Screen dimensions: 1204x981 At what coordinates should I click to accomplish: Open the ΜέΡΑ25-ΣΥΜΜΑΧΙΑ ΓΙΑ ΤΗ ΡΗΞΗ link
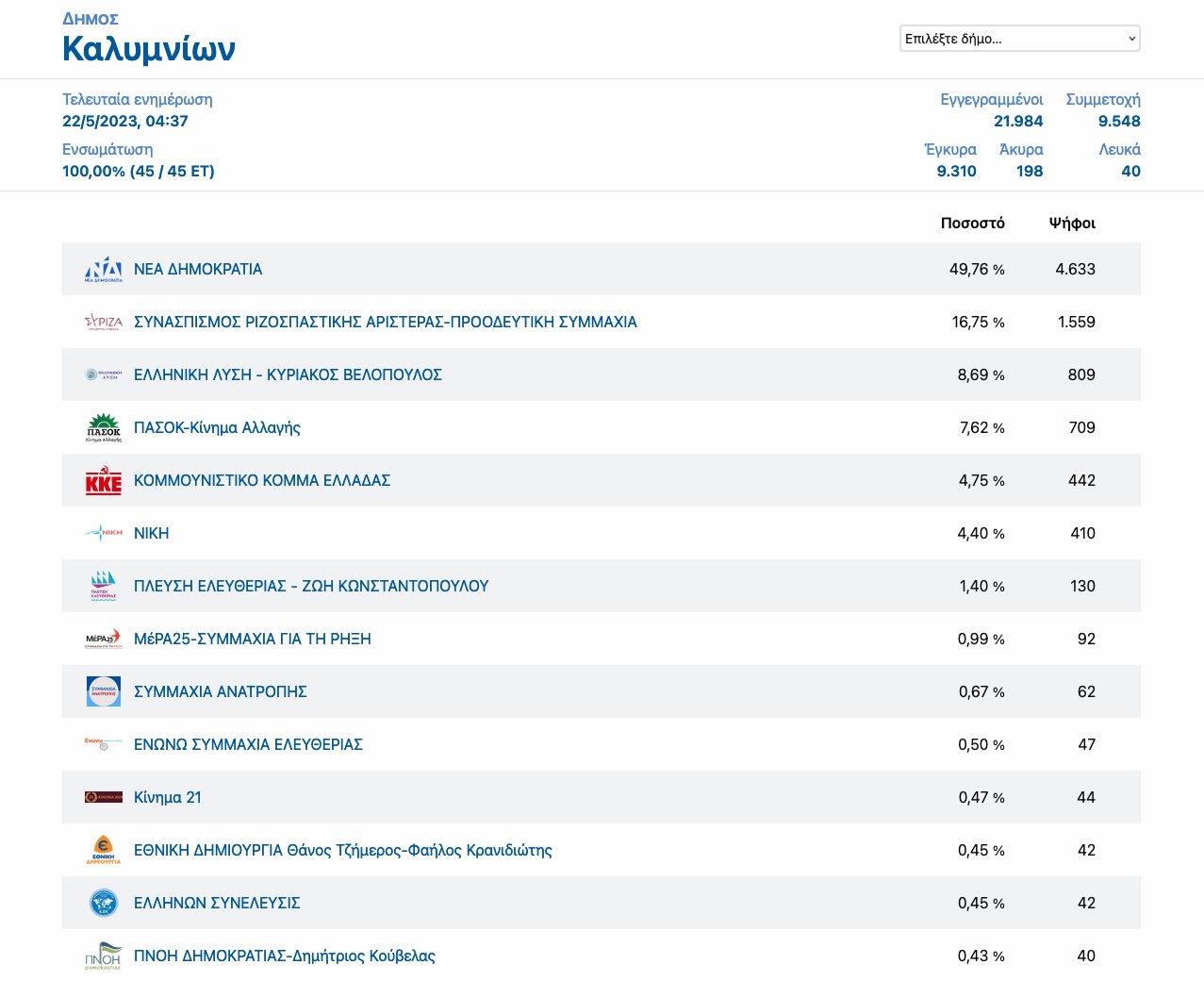(253, 639)
